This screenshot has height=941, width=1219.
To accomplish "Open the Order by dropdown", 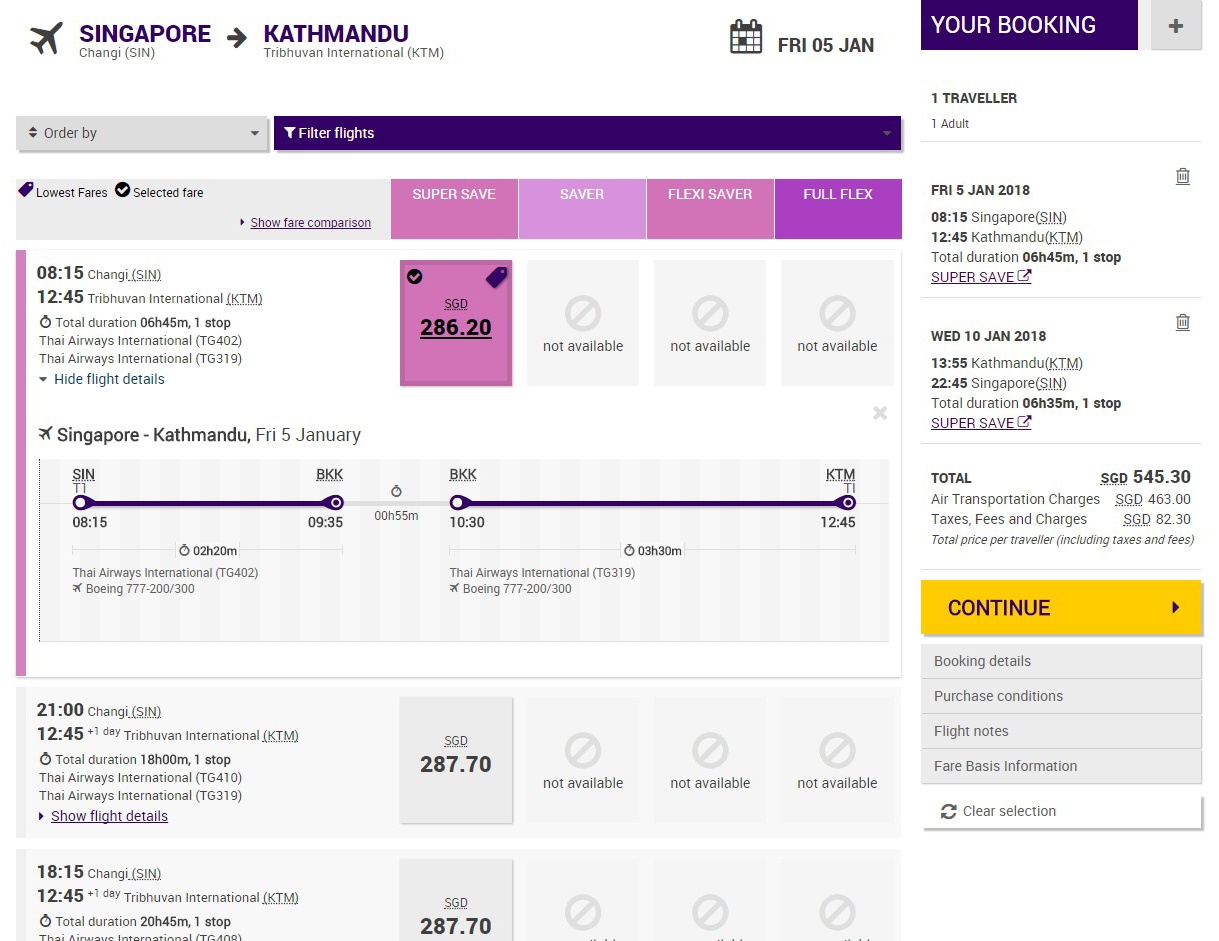I will (142, 133).
